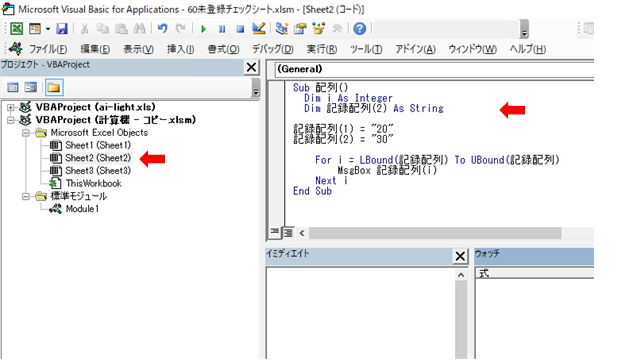
Task: Open the デバッグ(D) menu
Action: 273,49
